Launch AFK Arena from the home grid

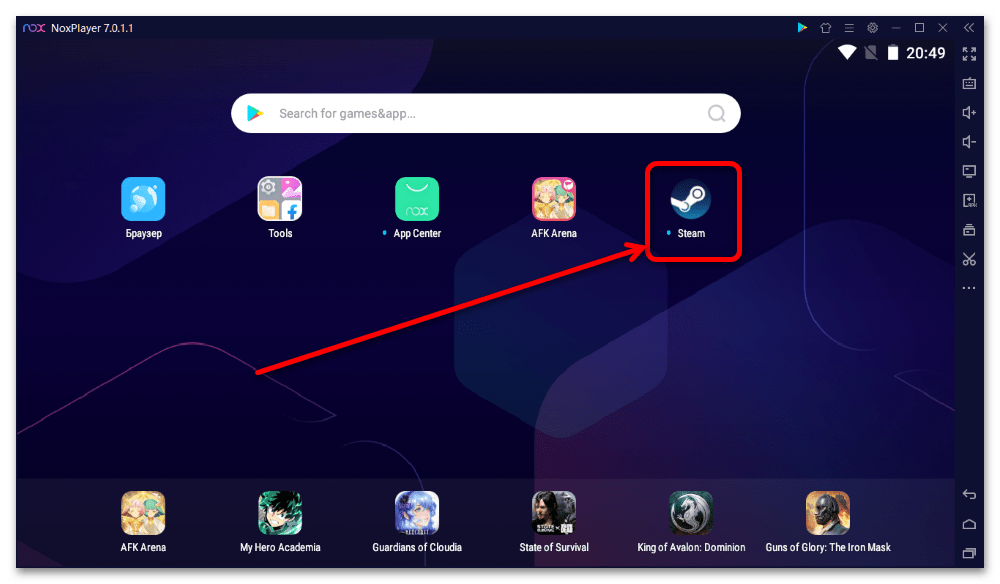[x=554, y=199]
